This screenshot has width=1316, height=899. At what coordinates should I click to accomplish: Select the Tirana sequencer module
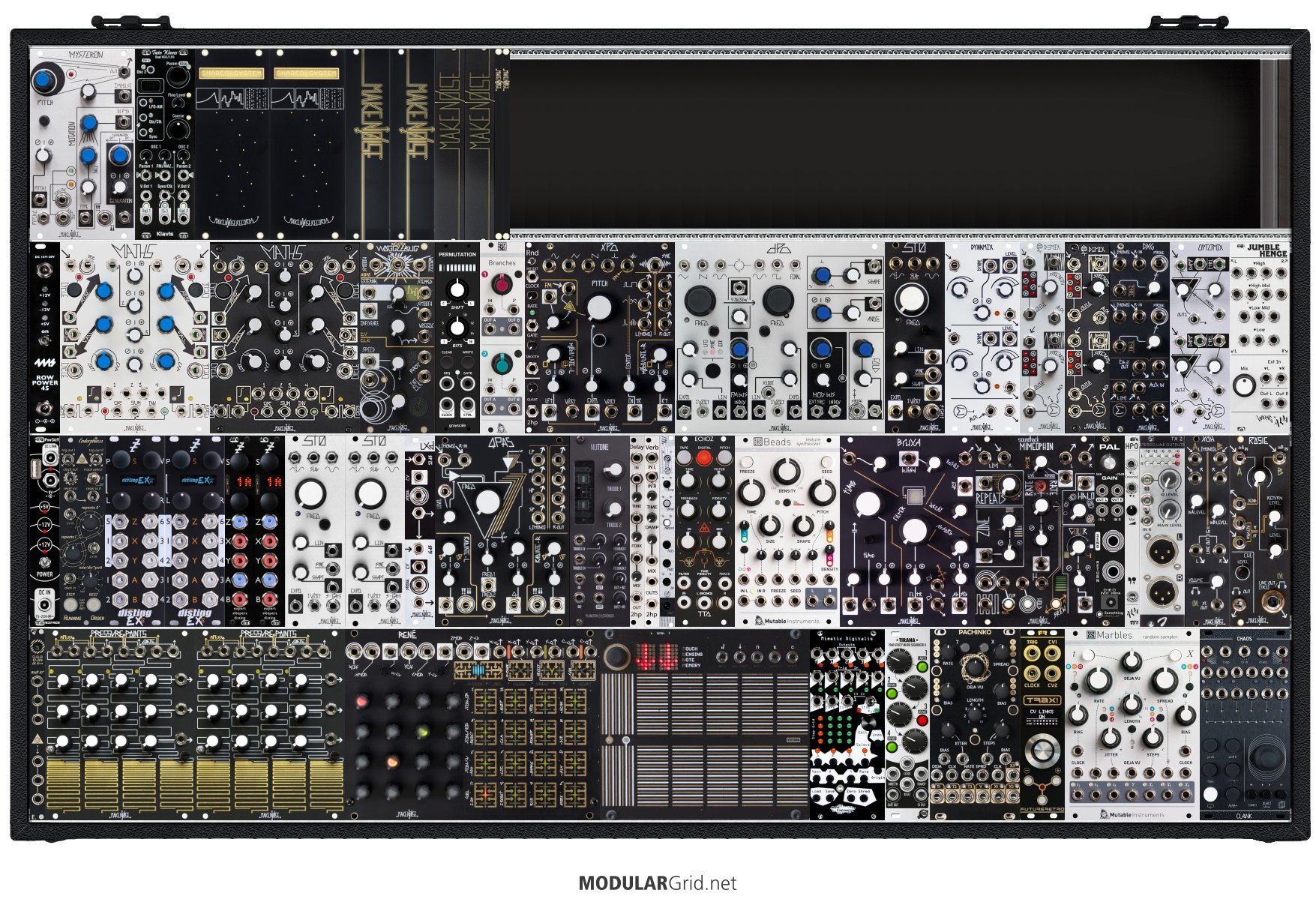pyautogui.click(x=907, y=724)
